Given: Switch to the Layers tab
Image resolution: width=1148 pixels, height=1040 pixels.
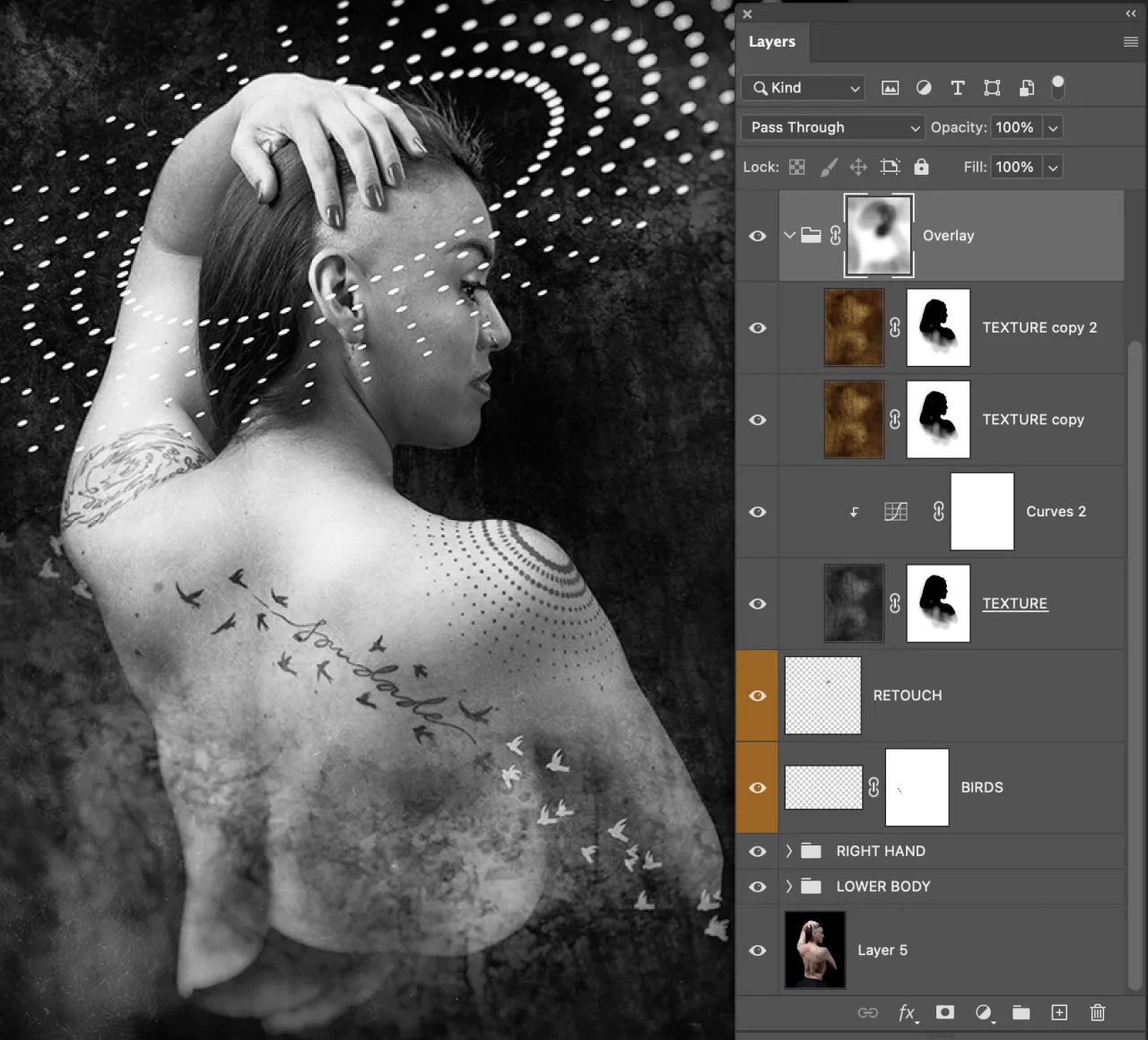Looking at the screenshot, I should [x=772, y=41].
